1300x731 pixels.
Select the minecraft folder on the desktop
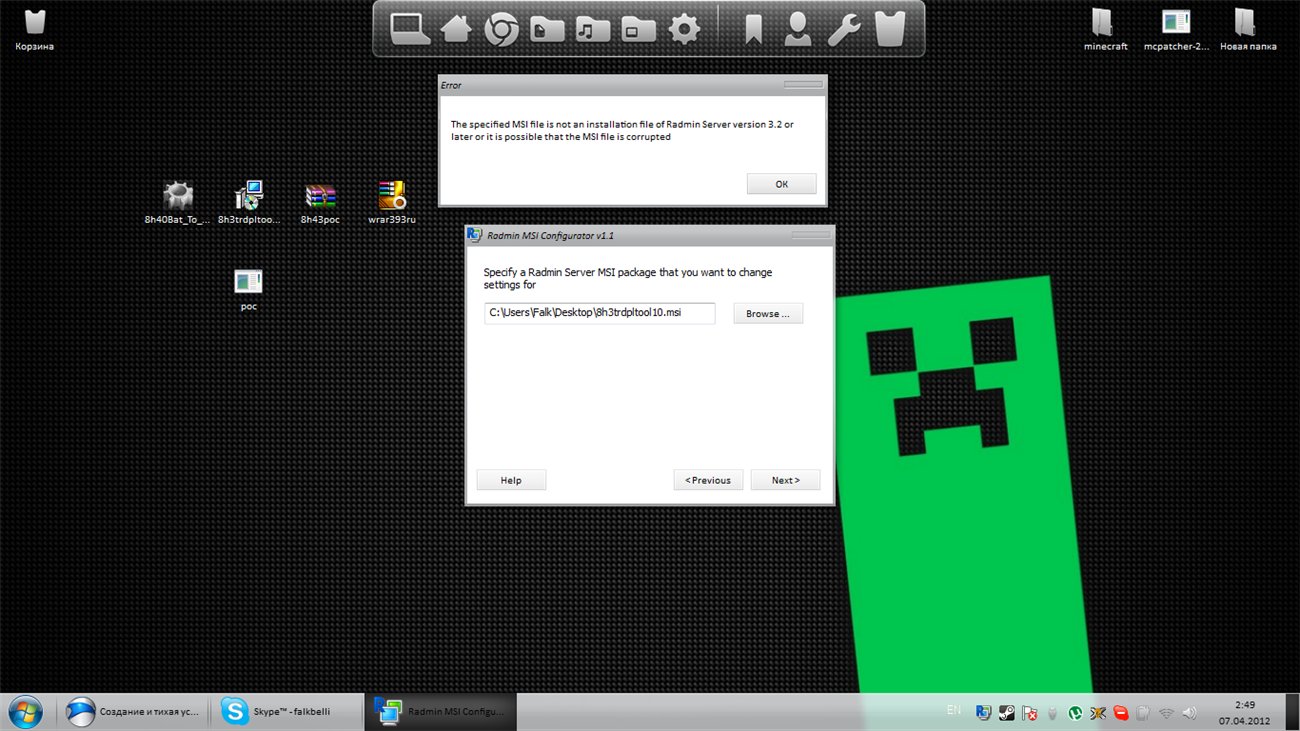1105,30
